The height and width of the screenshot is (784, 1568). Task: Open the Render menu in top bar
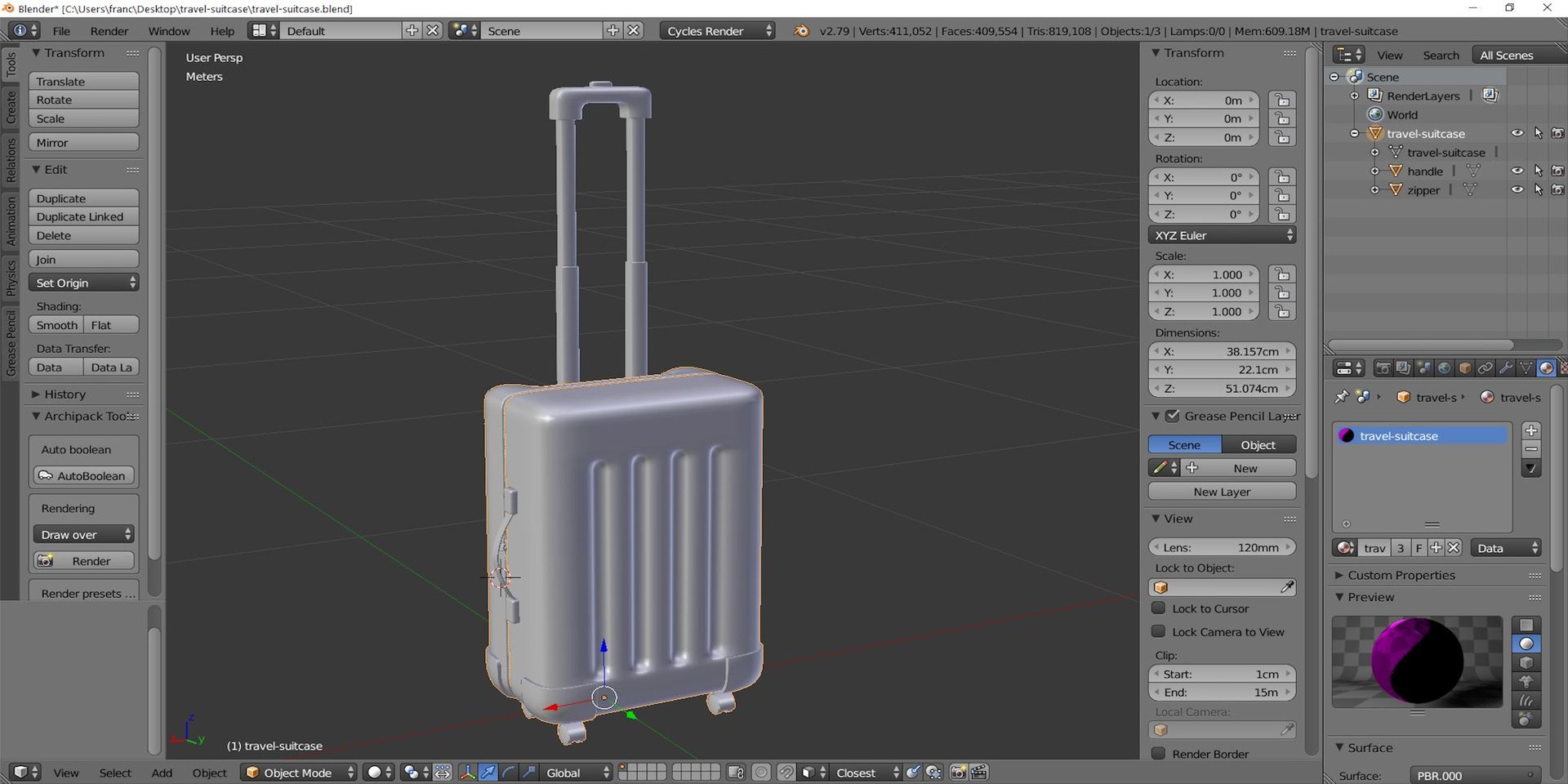coord(109,31)
